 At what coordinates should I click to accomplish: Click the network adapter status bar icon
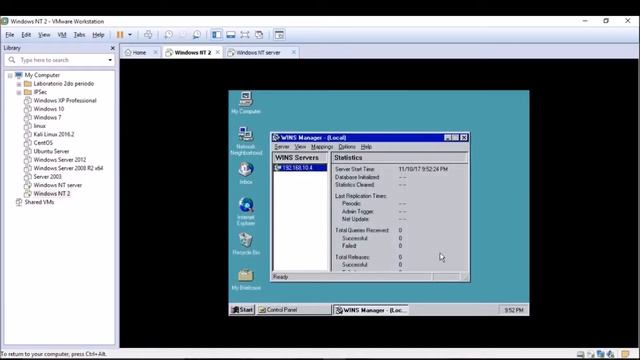[x=600, y=354]
